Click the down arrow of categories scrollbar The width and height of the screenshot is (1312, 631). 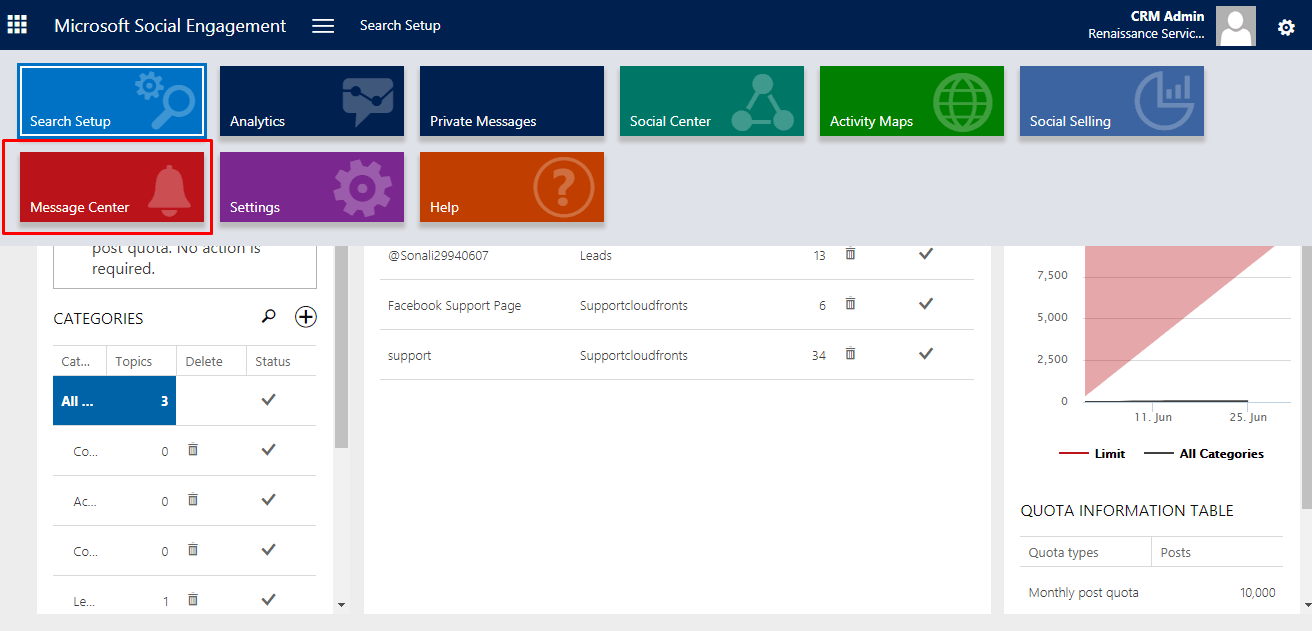[x=342, y=605]
